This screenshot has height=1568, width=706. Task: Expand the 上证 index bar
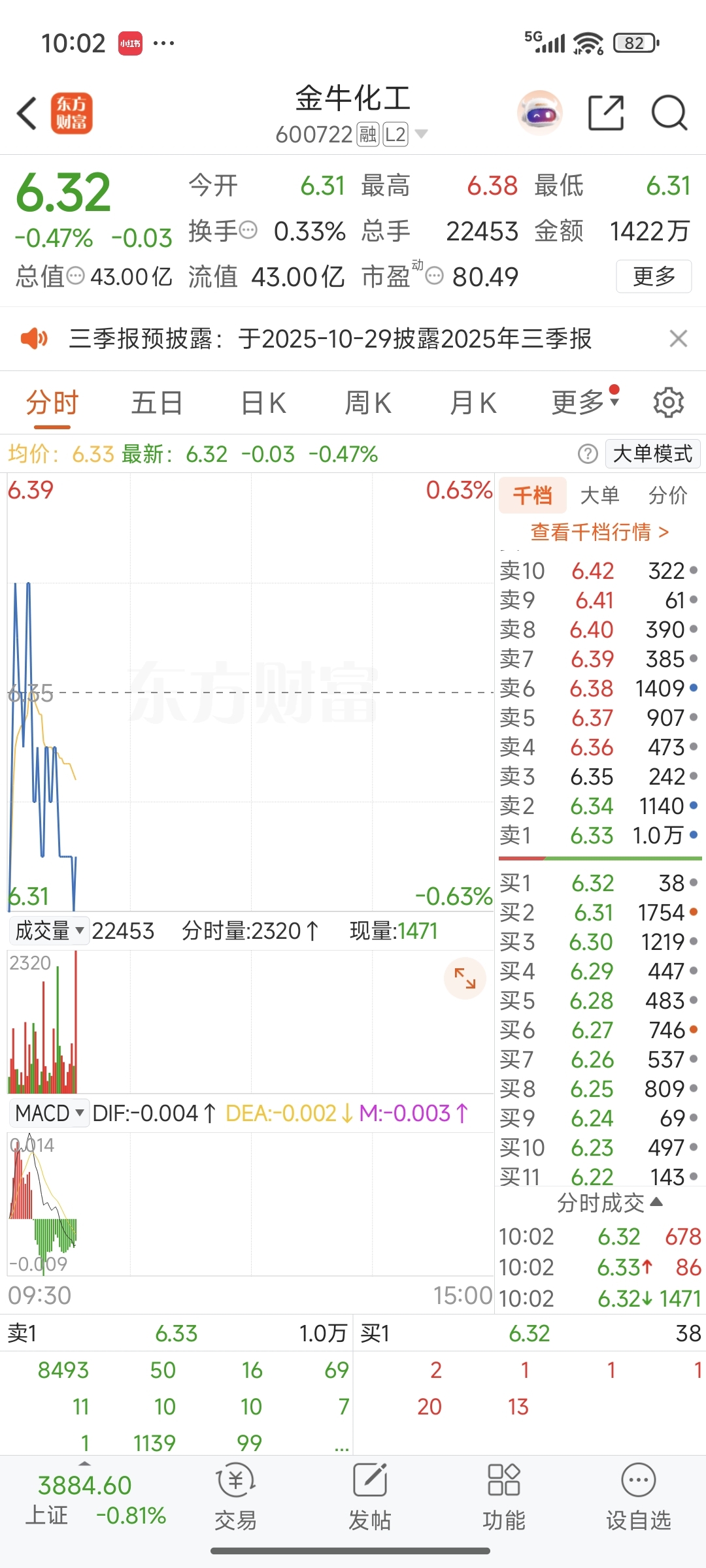pyautogui.click(x=84, y=1463)
